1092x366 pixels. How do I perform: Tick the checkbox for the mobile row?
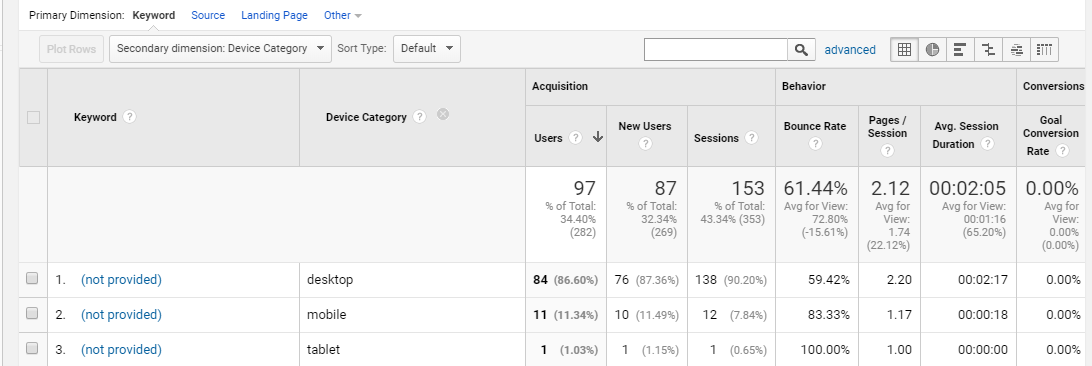coord(32,314)
